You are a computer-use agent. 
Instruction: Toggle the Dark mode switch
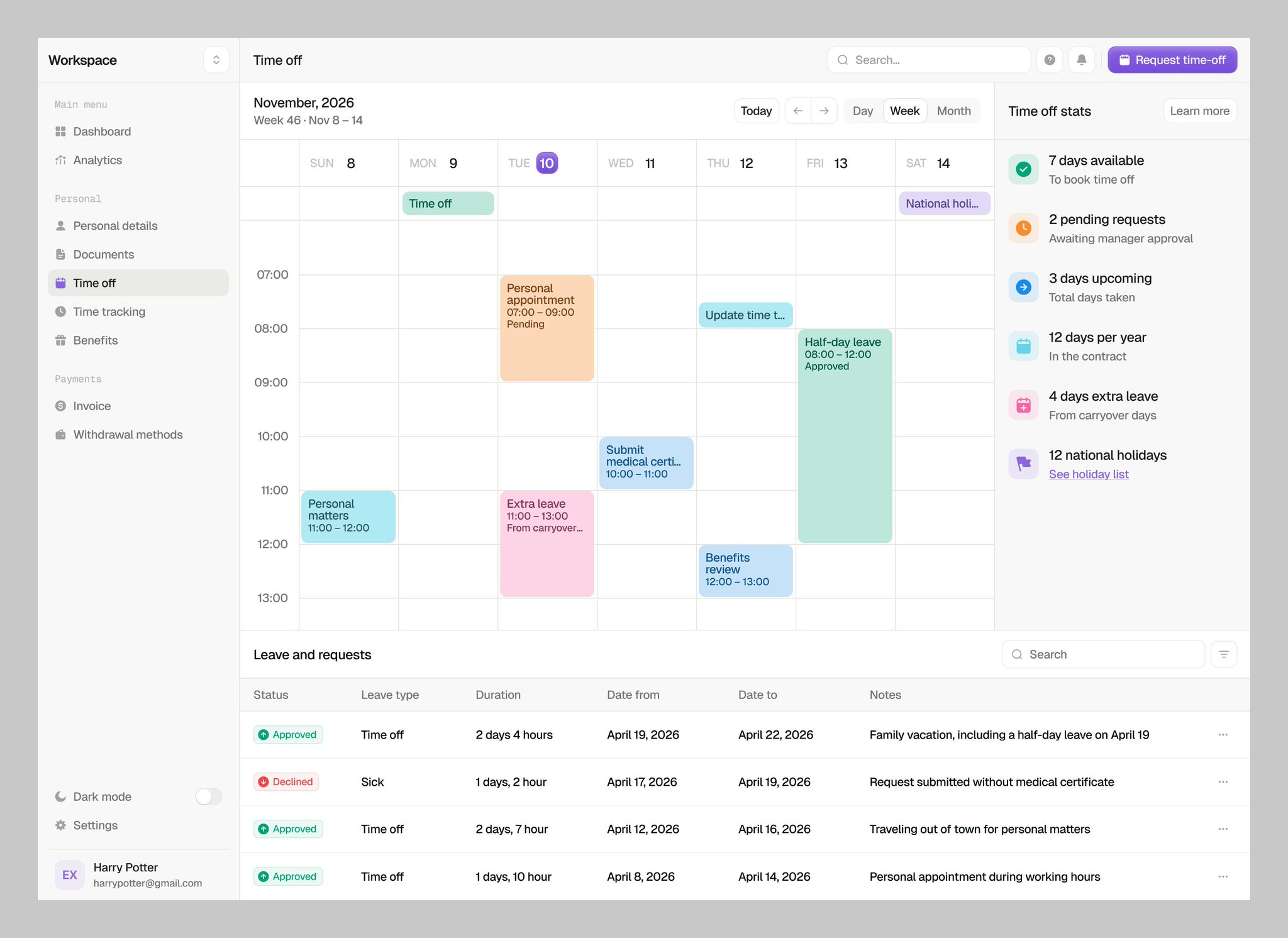tap(209, 796)
